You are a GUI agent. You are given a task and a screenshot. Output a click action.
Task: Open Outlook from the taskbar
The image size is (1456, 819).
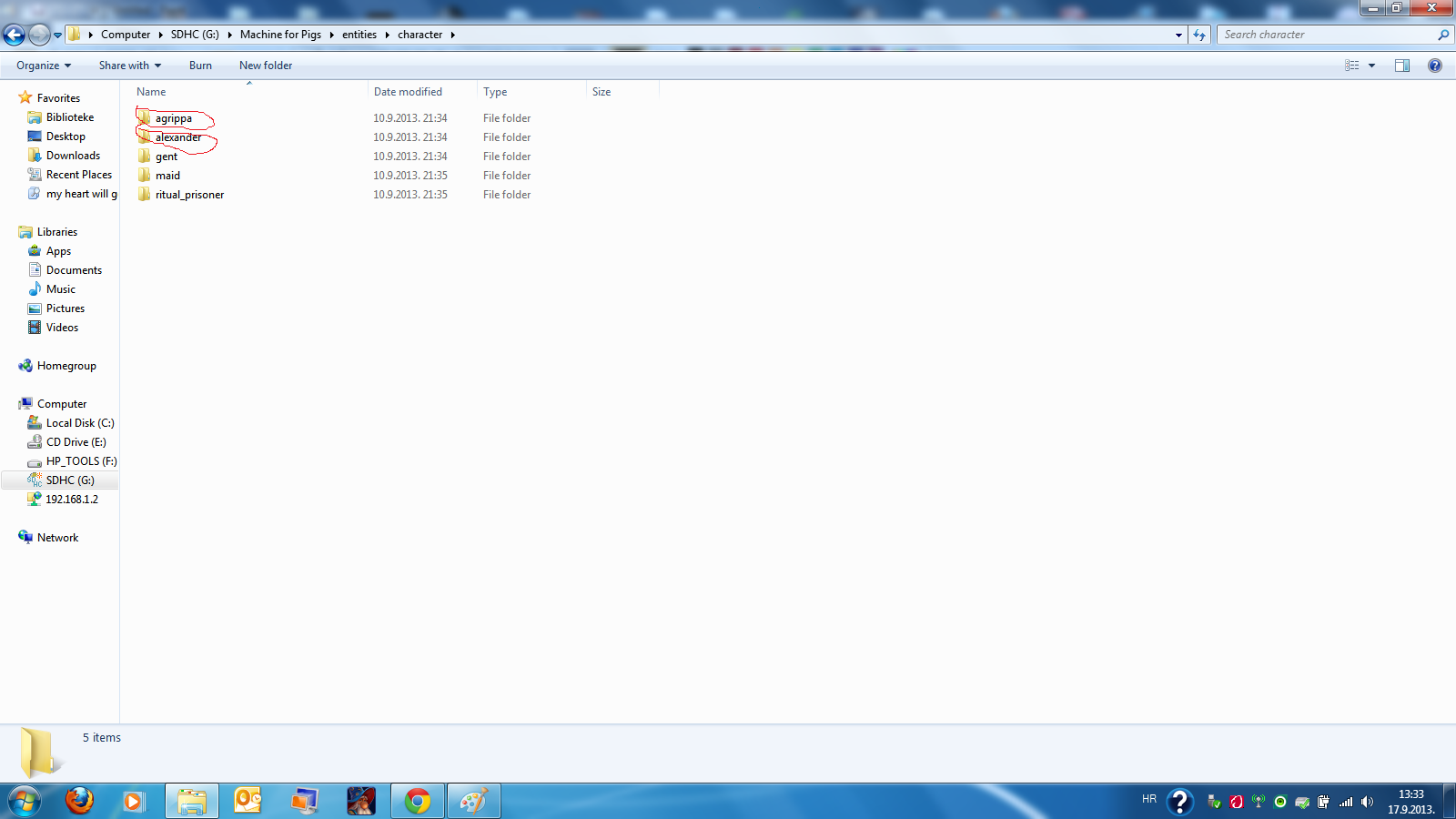click(x=248, y=801)
